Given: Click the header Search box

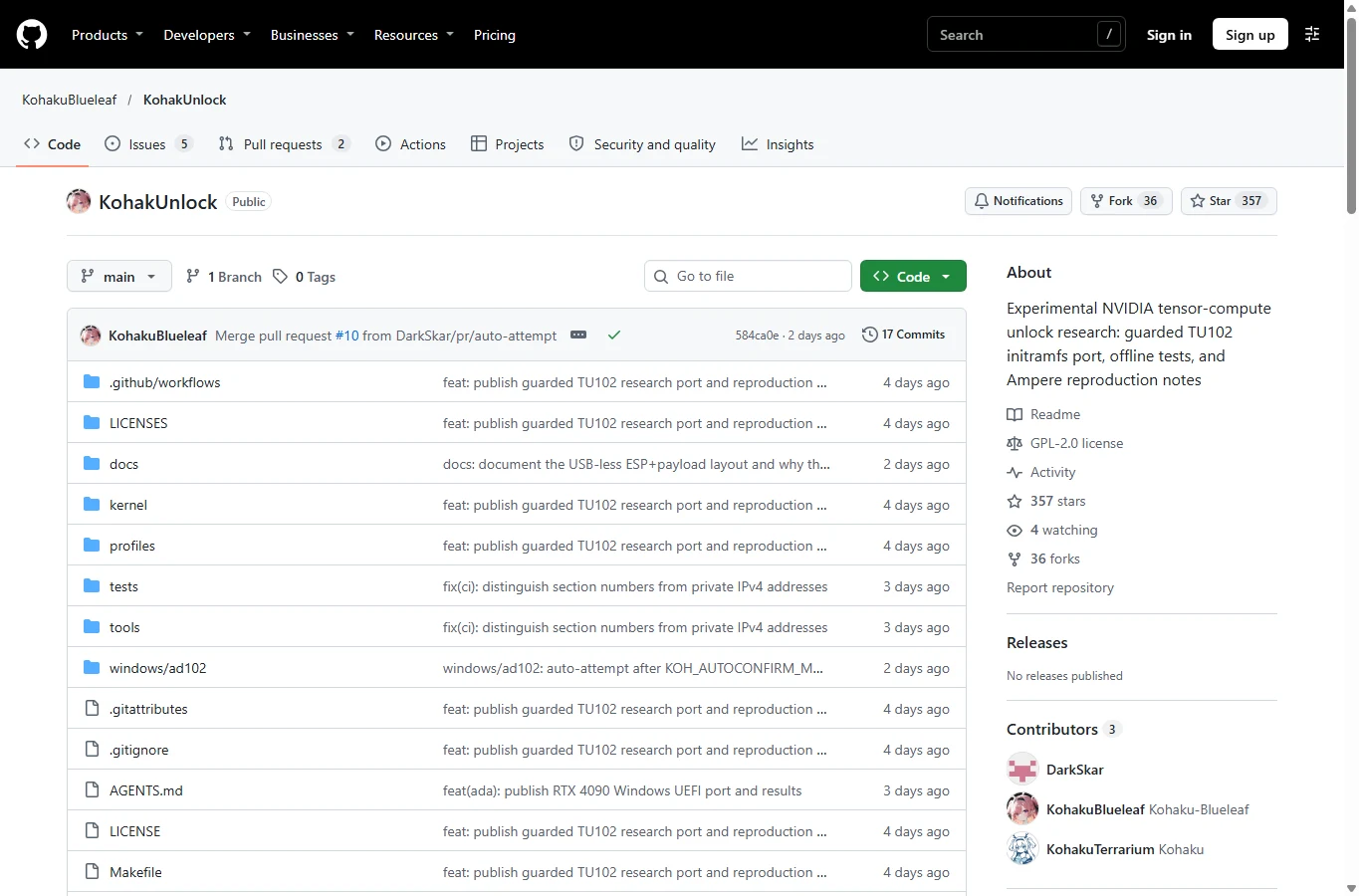Looking at the screenshot, I should [x=1026, y=35].
